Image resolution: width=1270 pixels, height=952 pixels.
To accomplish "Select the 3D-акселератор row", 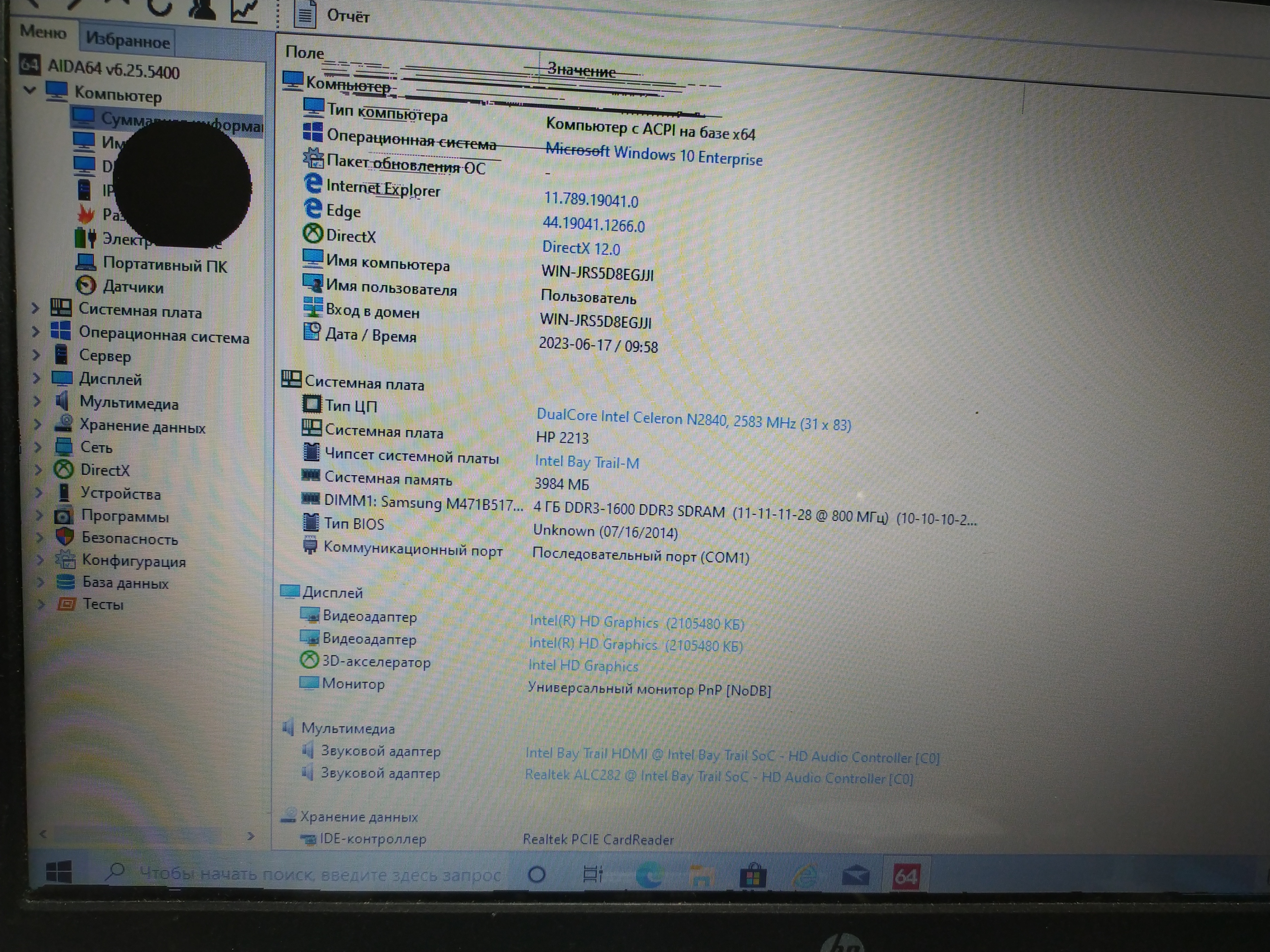I will [x=468, y=664].
